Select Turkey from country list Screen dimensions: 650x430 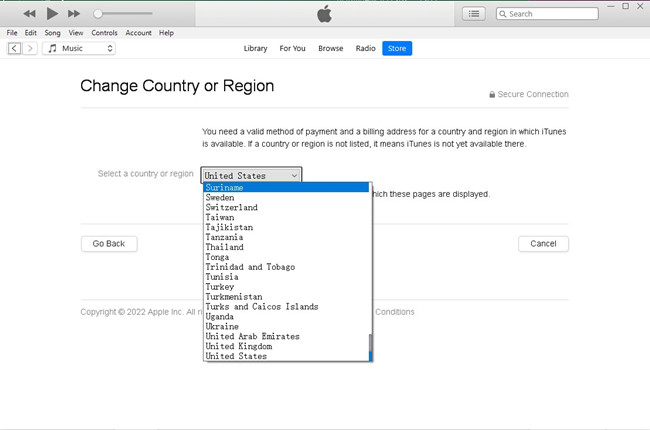[x=286, y=287]
